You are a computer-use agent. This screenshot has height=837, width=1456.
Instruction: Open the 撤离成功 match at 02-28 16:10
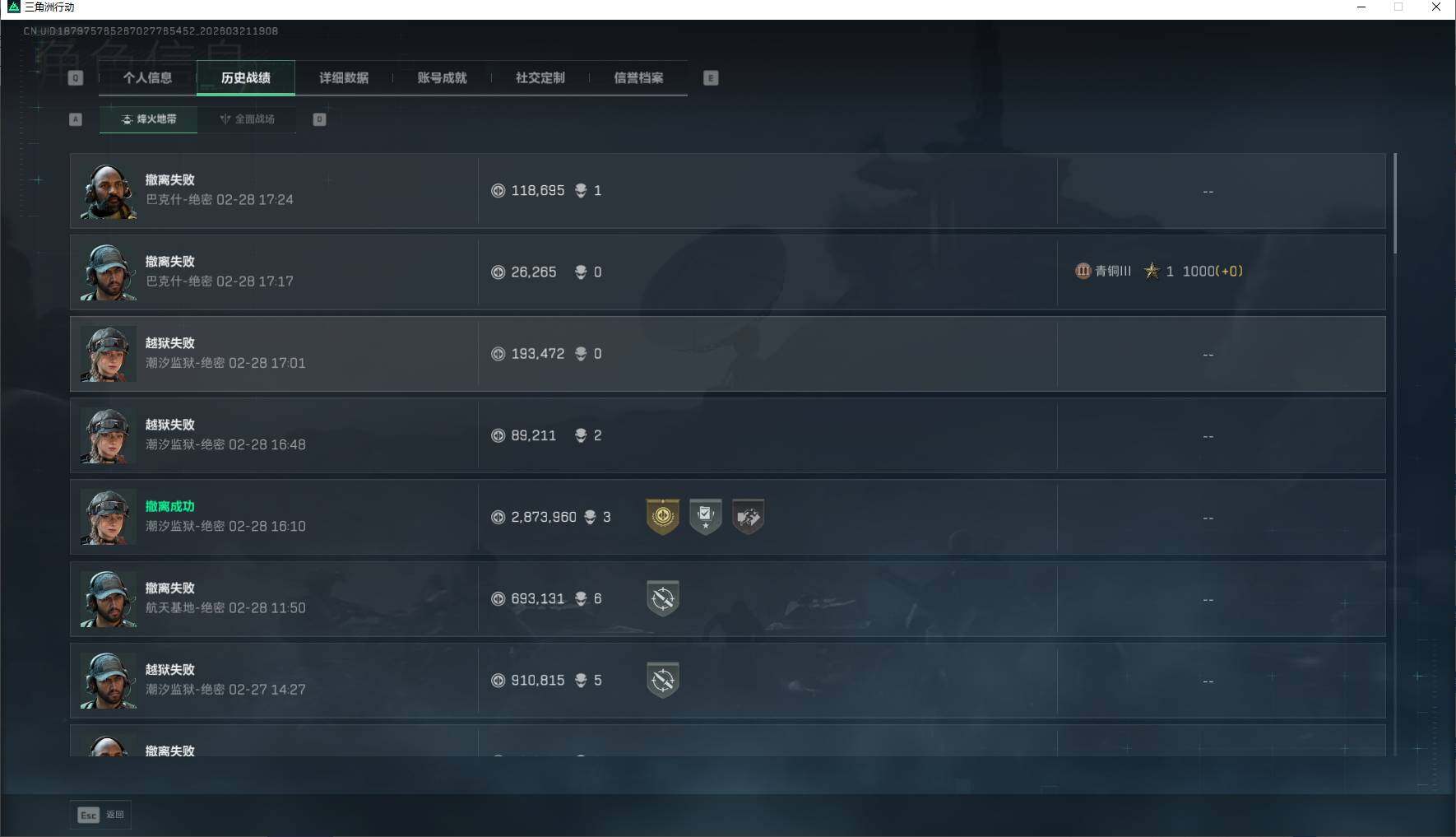point(727,517)
